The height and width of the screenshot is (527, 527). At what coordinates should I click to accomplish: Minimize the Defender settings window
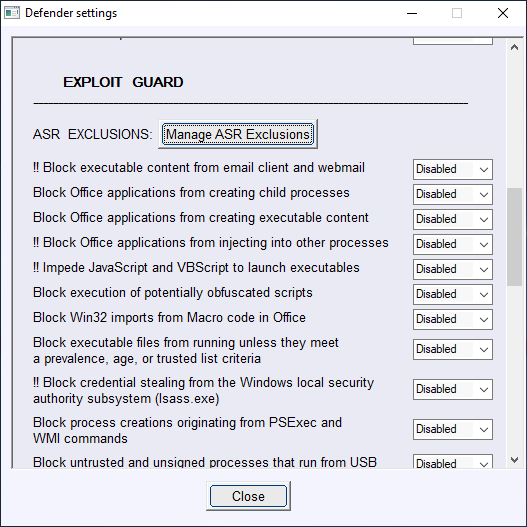tap(412, 13)
